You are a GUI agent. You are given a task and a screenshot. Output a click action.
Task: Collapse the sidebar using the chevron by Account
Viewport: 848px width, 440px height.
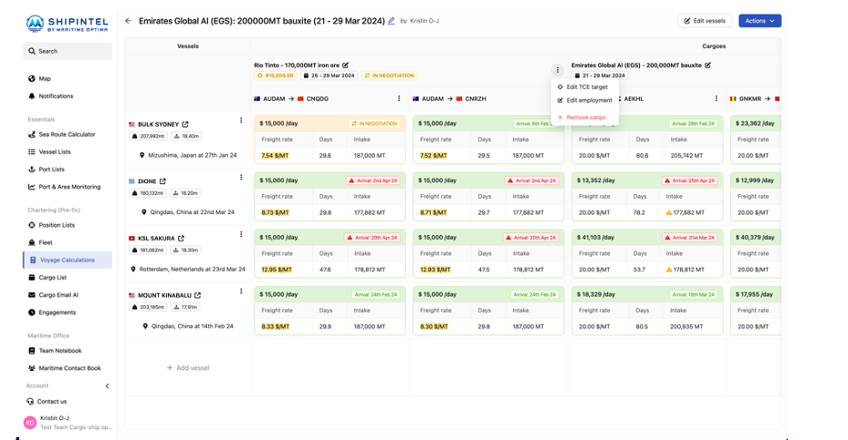point(107,385)
